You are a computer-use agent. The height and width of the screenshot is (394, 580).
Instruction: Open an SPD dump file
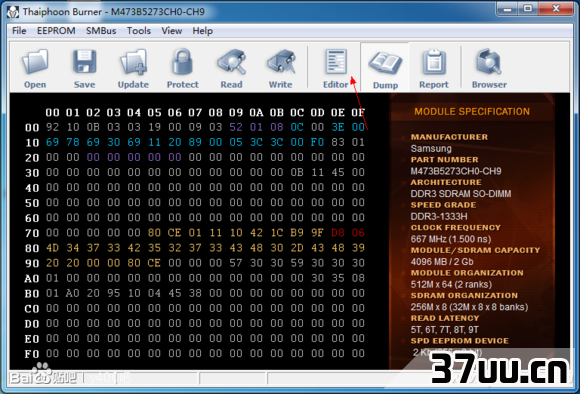coord(35,68)
